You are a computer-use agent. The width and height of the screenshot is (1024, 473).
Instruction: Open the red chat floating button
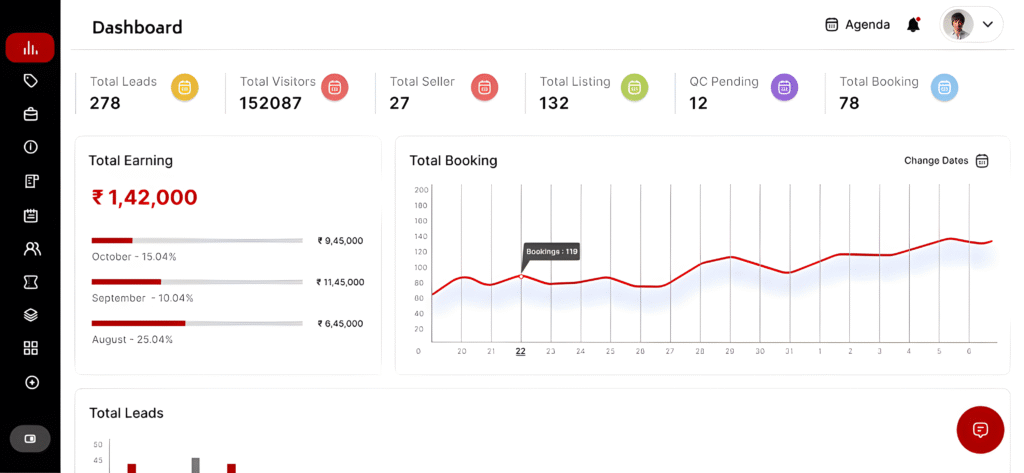coord(979,430)
